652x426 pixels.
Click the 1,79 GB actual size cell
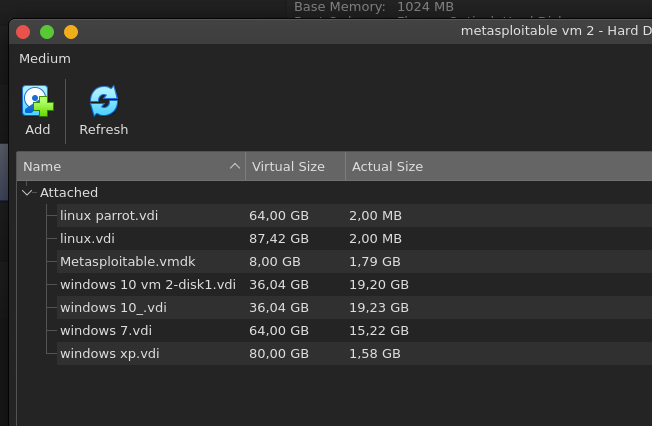click(375, 262)
